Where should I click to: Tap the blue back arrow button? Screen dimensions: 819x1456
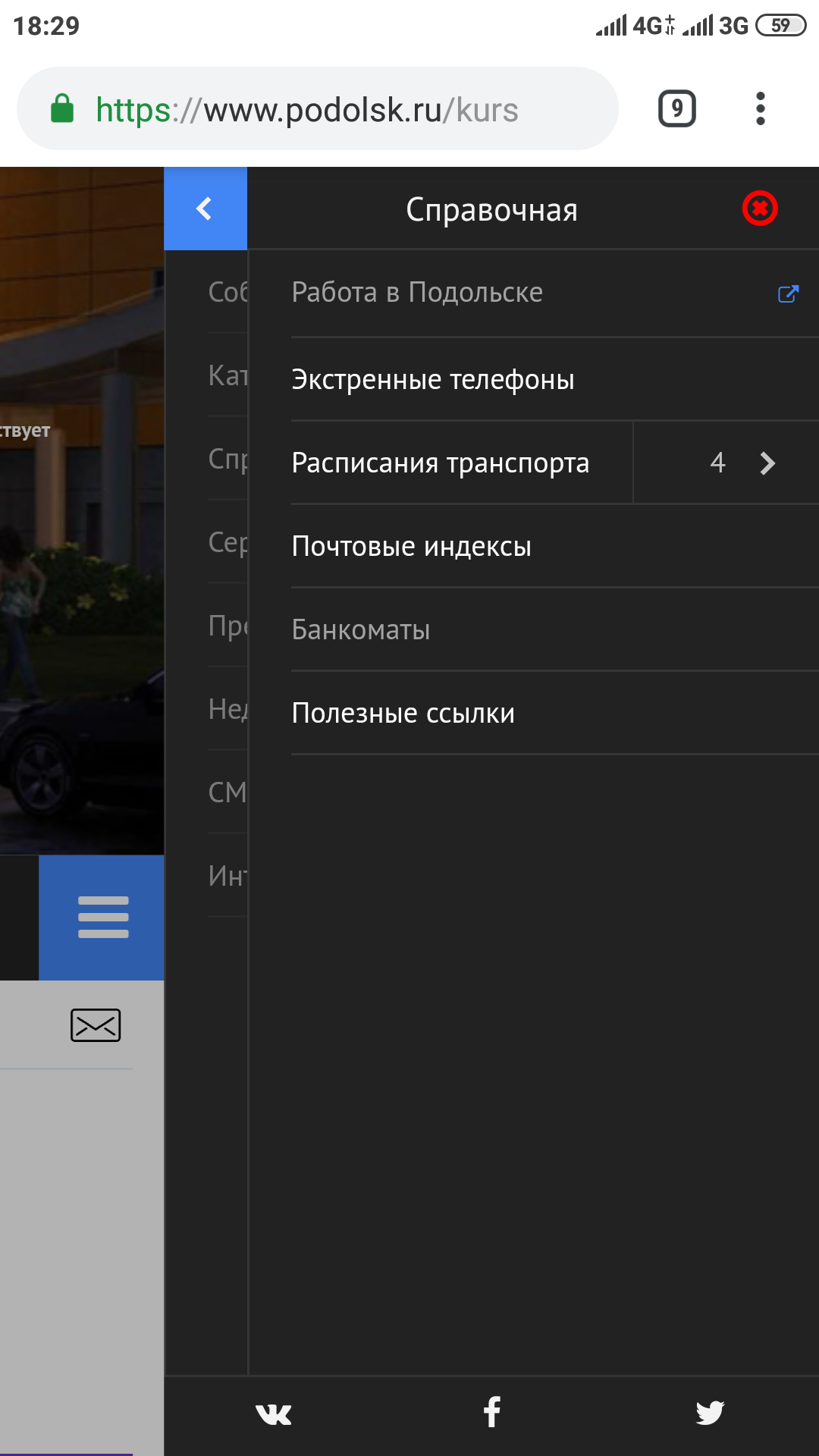pos(205,209)
